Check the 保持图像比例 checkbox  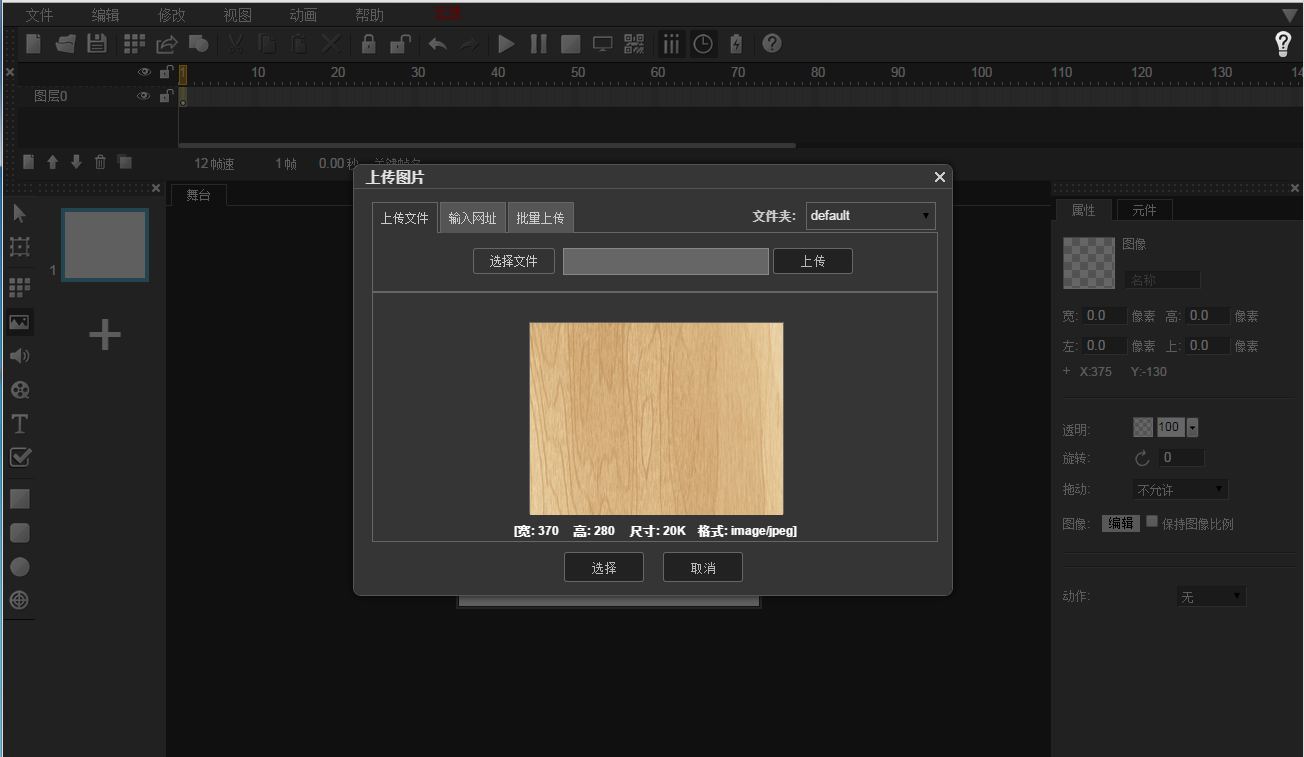[1152, 522]
